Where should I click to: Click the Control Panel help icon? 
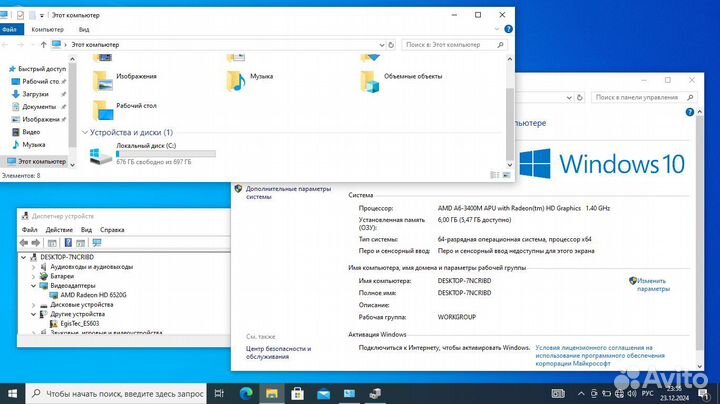point(690,112)
